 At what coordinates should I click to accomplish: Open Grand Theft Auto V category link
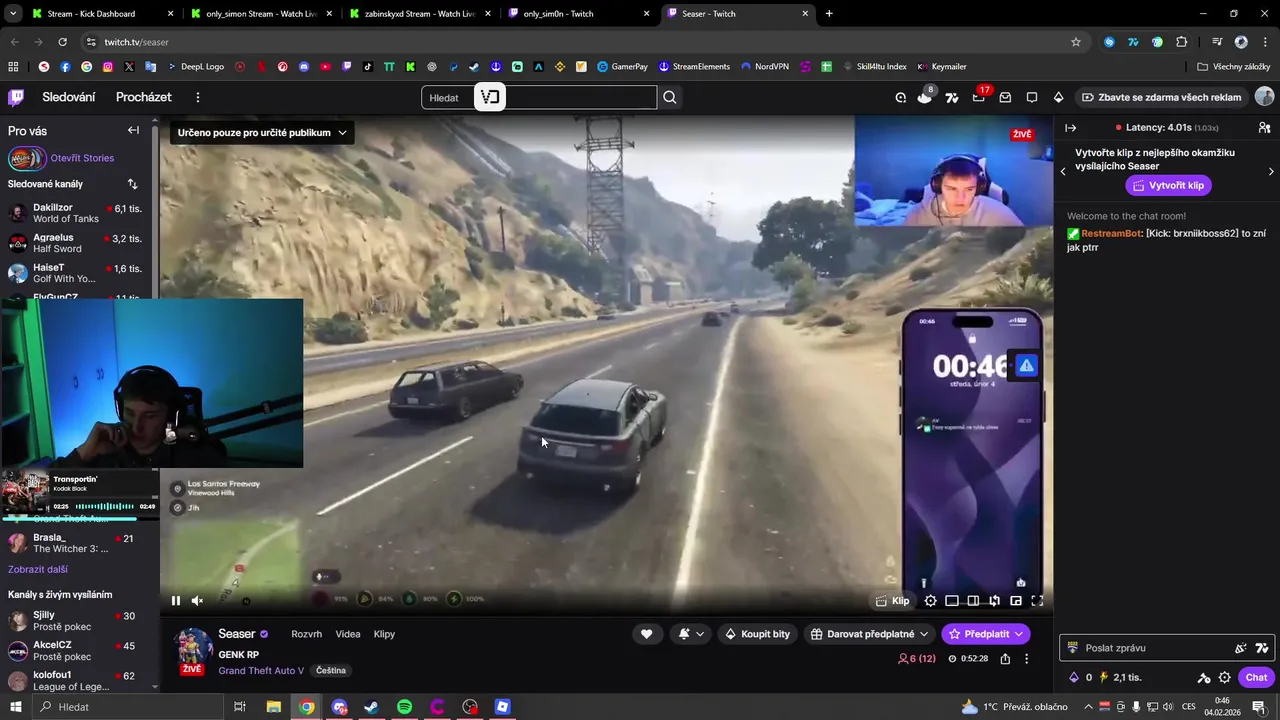pos(261,671)
